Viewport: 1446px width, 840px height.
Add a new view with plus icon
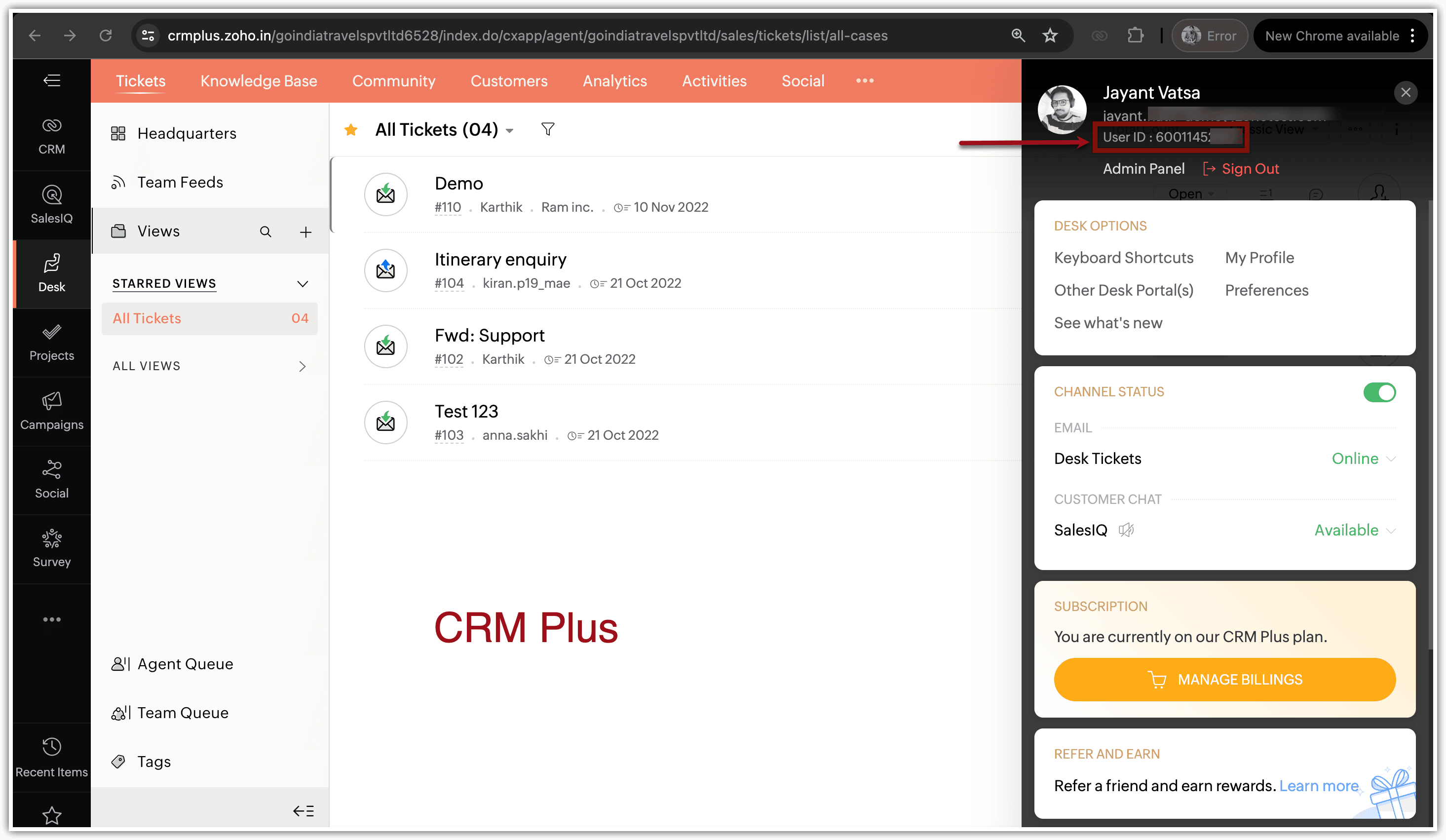tap(305, 231)
